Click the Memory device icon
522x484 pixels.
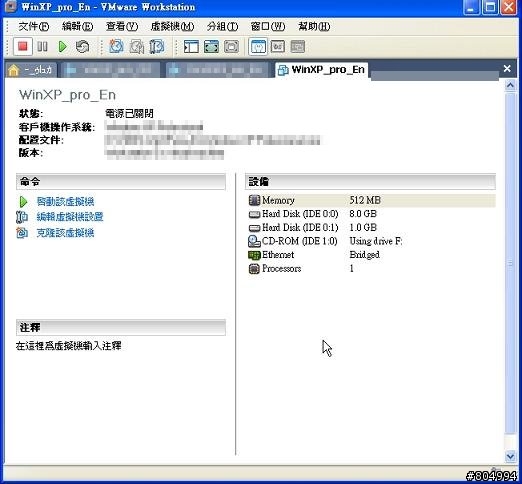click(254, 200)
